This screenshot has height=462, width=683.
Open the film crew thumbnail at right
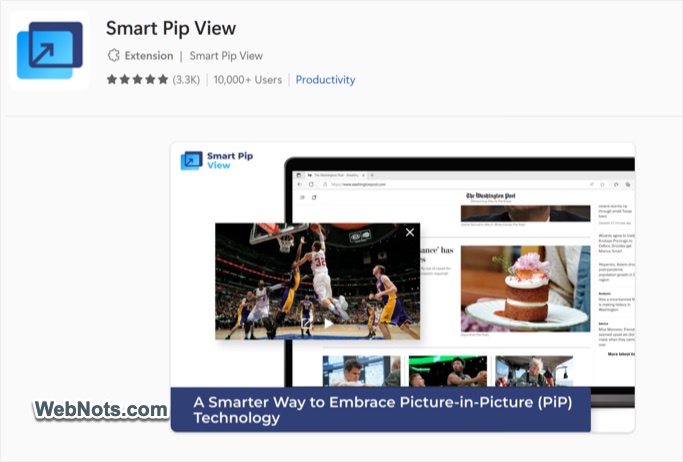point(534,371)
